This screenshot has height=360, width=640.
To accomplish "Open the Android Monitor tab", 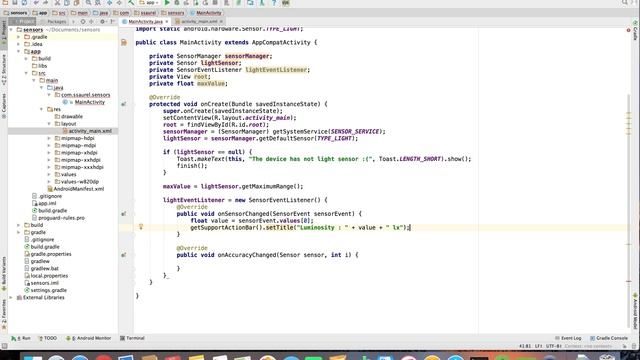I will coord(89,338).
